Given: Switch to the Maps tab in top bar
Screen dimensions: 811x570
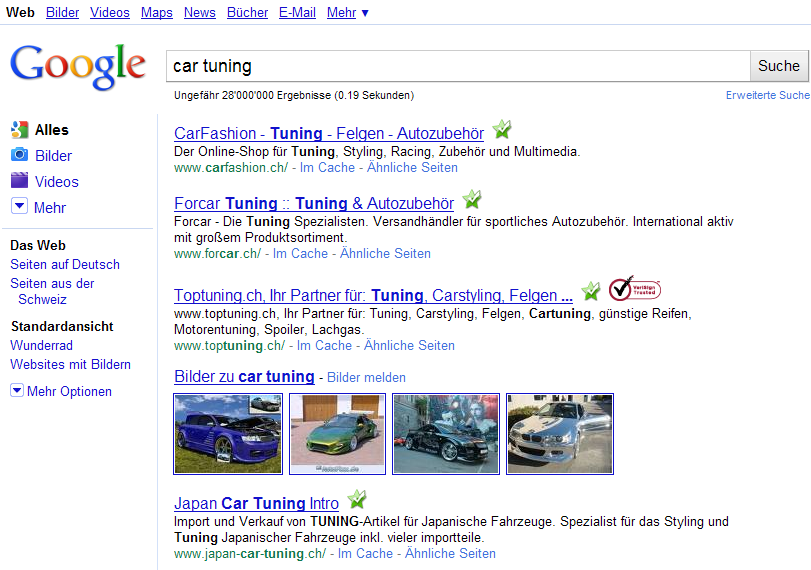Looking at the screenshot, I should (x=156, y=12).
